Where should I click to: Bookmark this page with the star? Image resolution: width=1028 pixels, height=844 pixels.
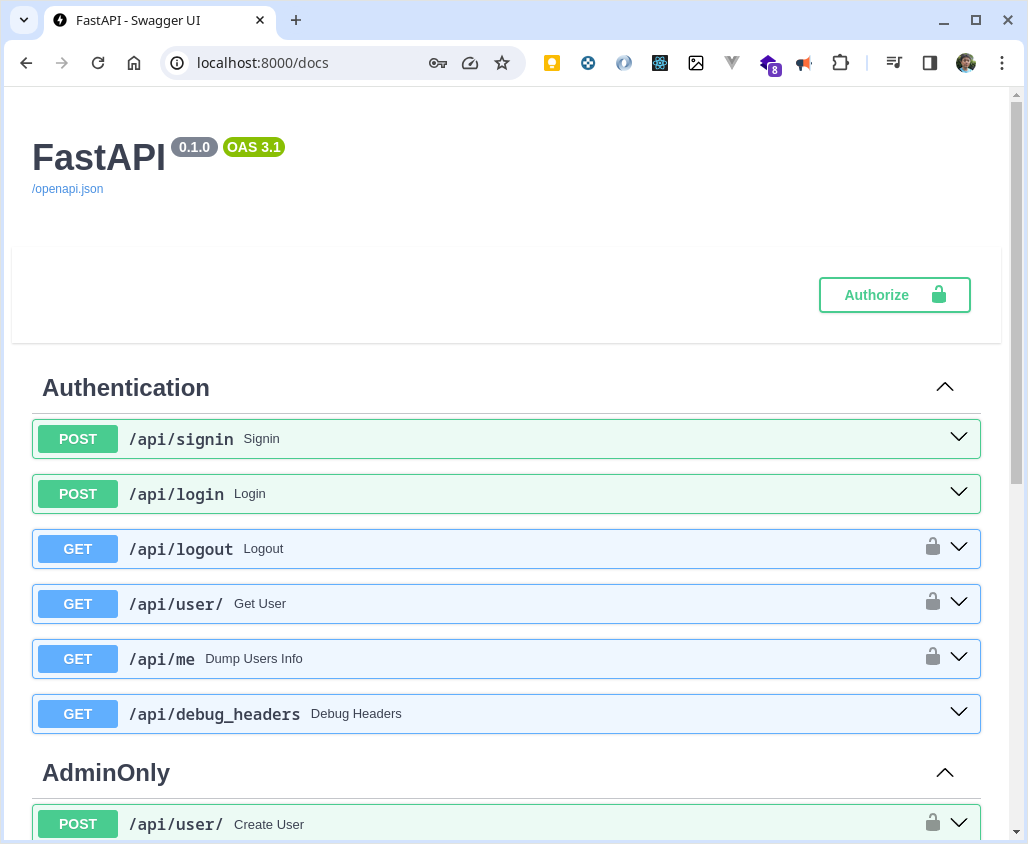502,63
